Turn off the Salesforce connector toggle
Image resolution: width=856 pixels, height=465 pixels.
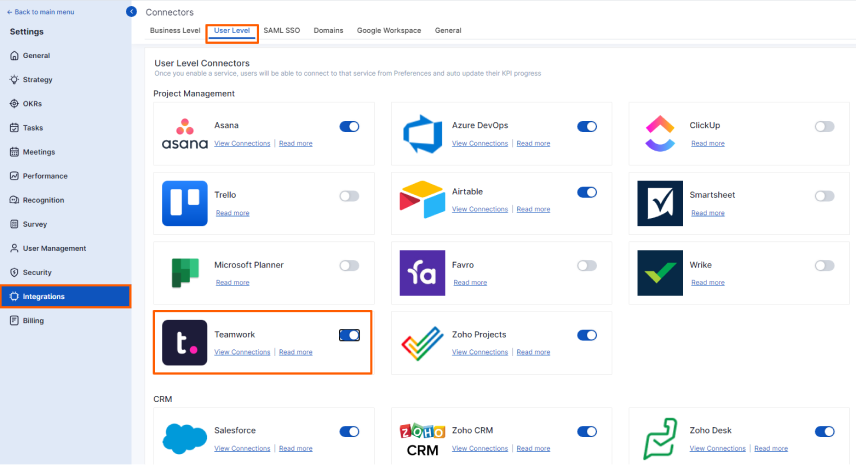pos(349,431)
